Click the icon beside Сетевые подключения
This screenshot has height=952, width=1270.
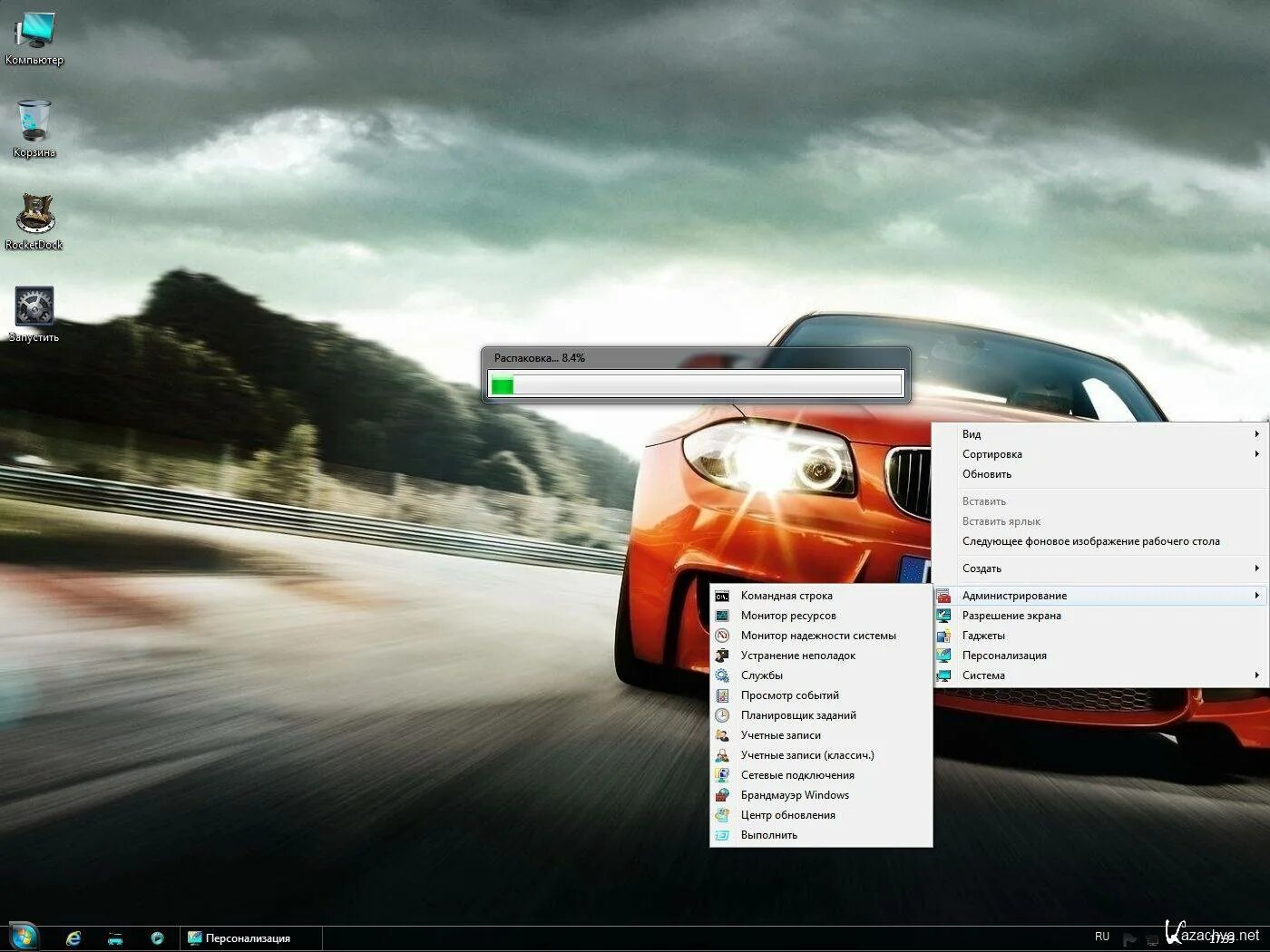click(722, 775)
